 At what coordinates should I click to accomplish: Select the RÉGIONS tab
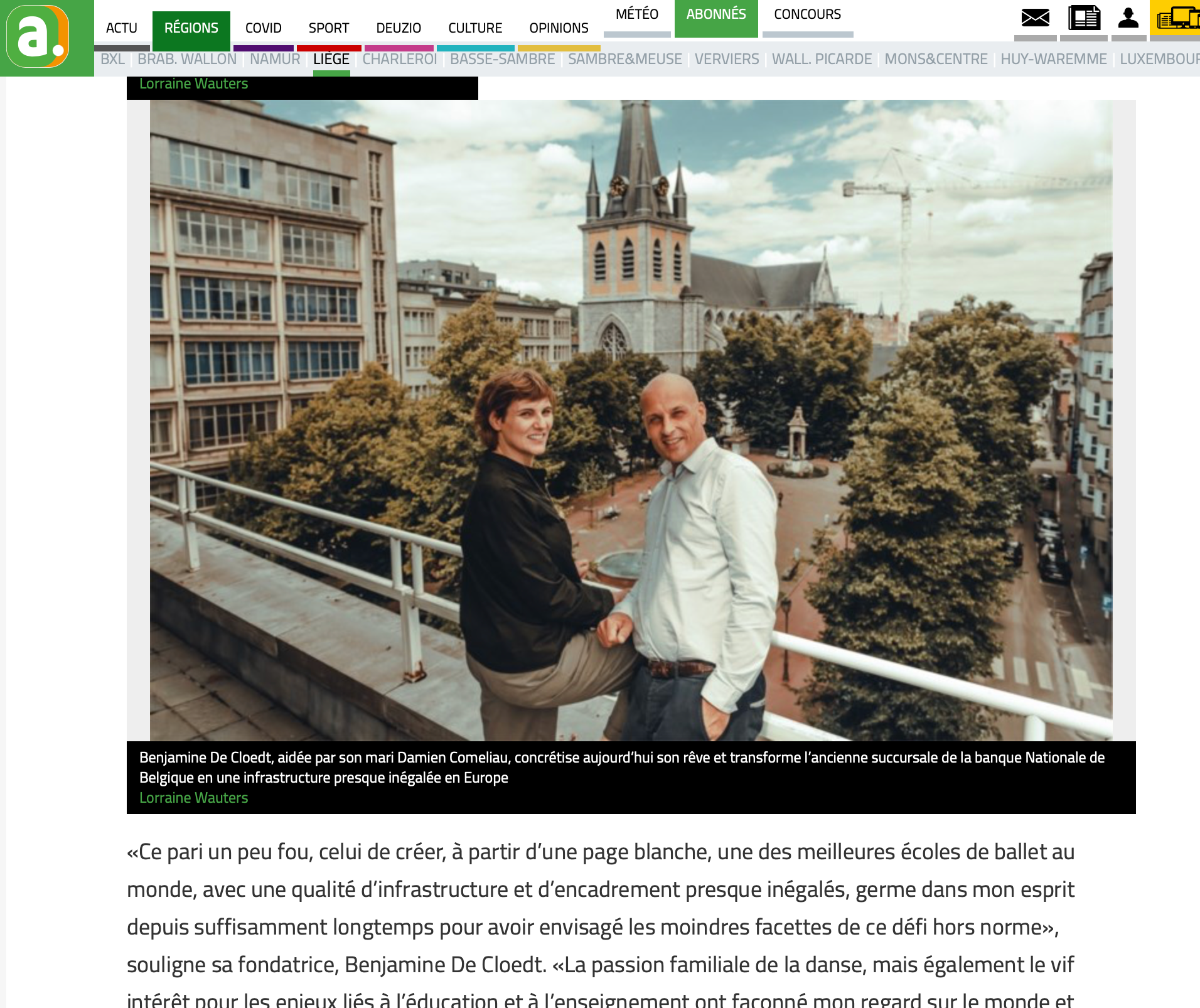pyautogui.click(x=191, y=28)
